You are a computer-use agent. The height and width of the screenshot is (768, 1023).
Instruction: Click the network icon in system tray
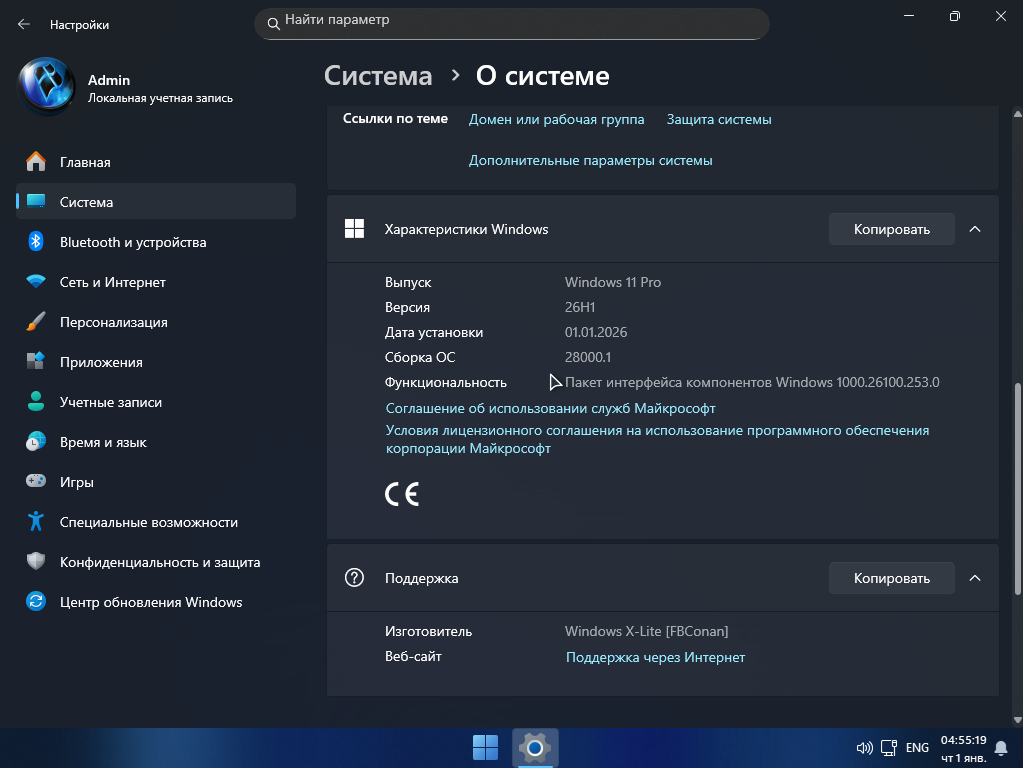click(x=889, y=748)
